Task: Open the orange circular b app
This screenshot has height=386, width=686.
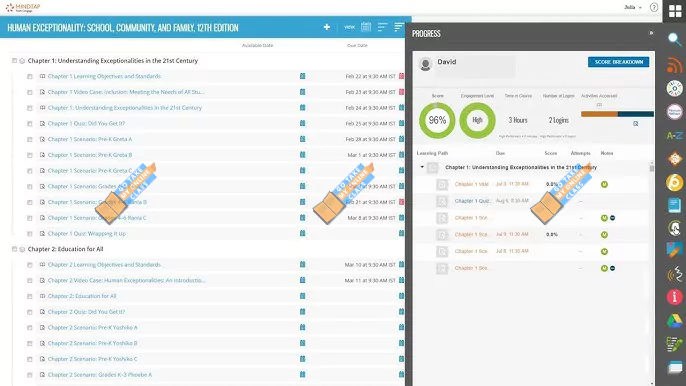Action: point(674,182)
